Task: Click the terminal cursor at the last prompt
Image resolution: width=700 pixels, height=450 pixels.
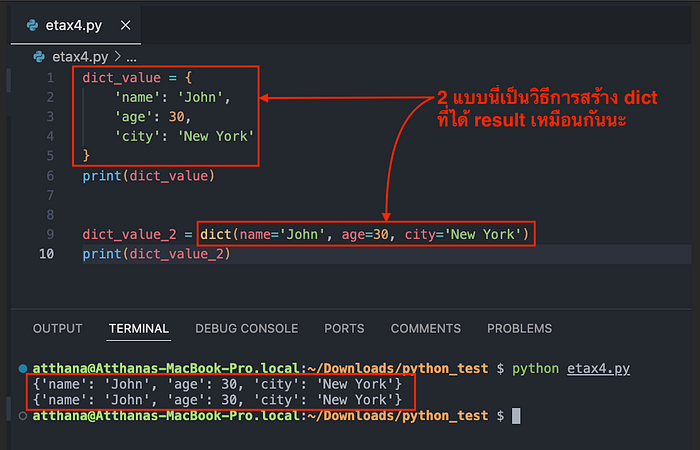Action: coord(516,416)
